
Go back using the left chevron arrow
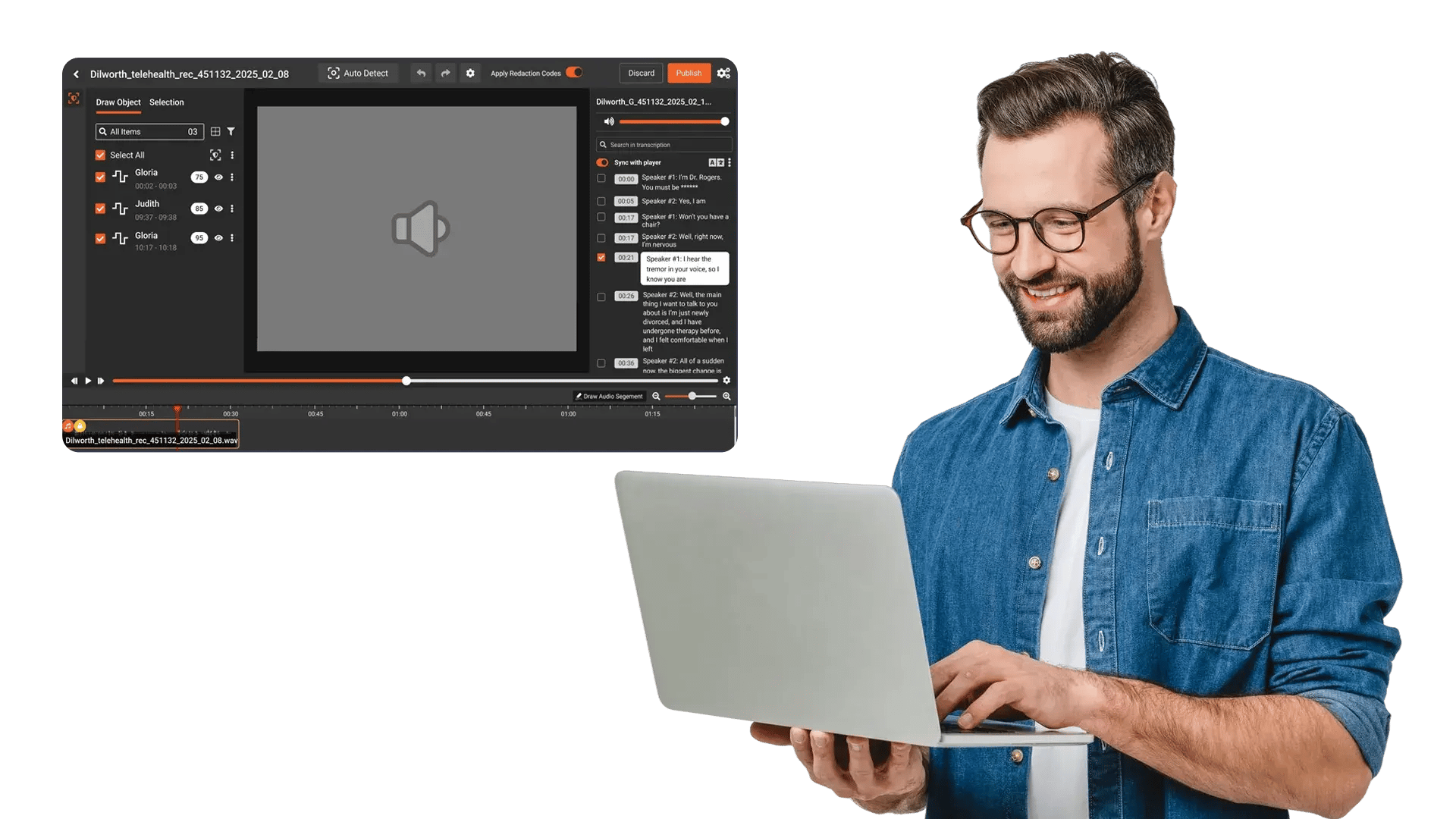pos(76,74)
